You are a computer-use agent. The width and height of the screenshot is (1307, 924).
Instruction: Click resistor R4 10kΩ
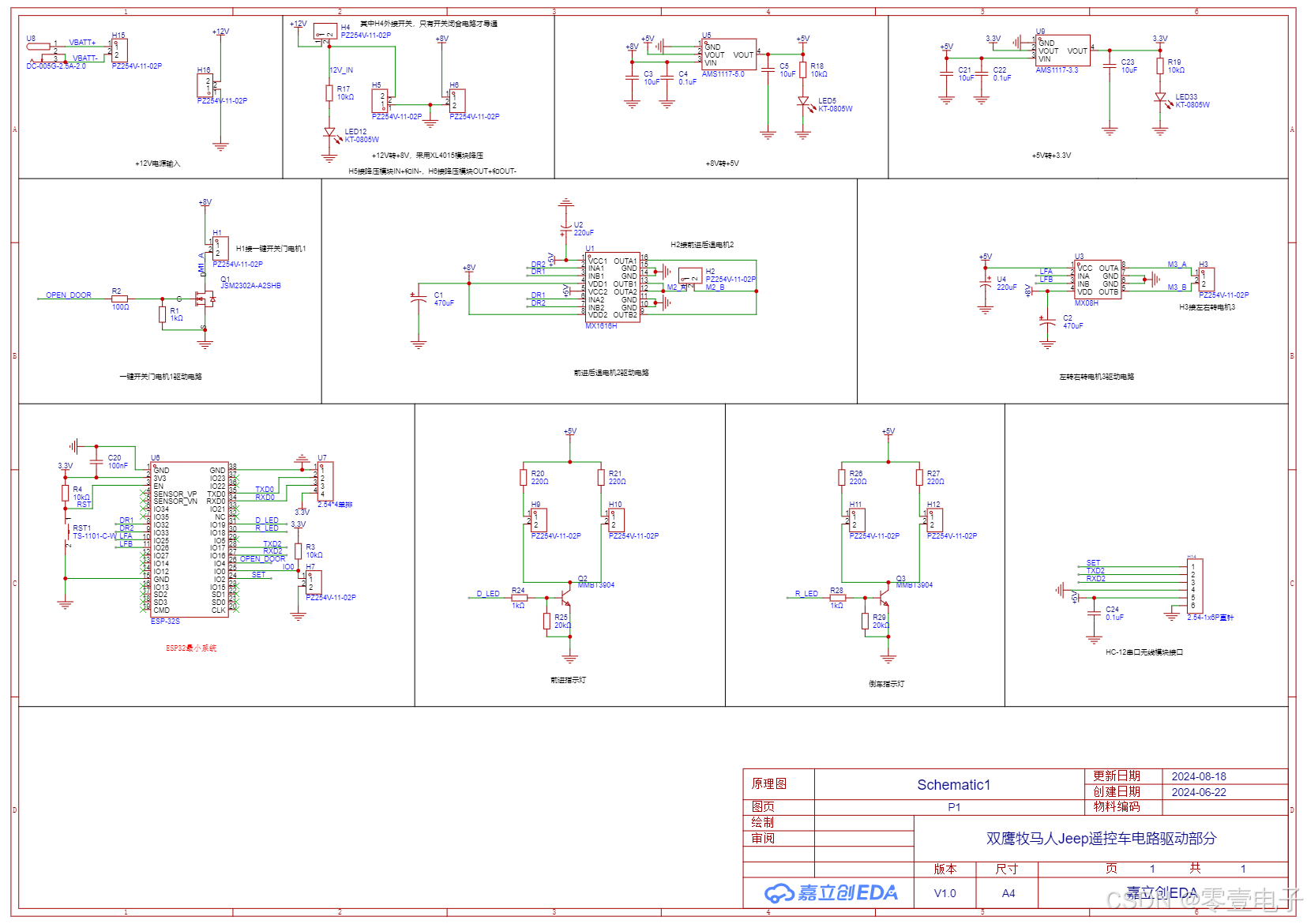coord(66,493)
